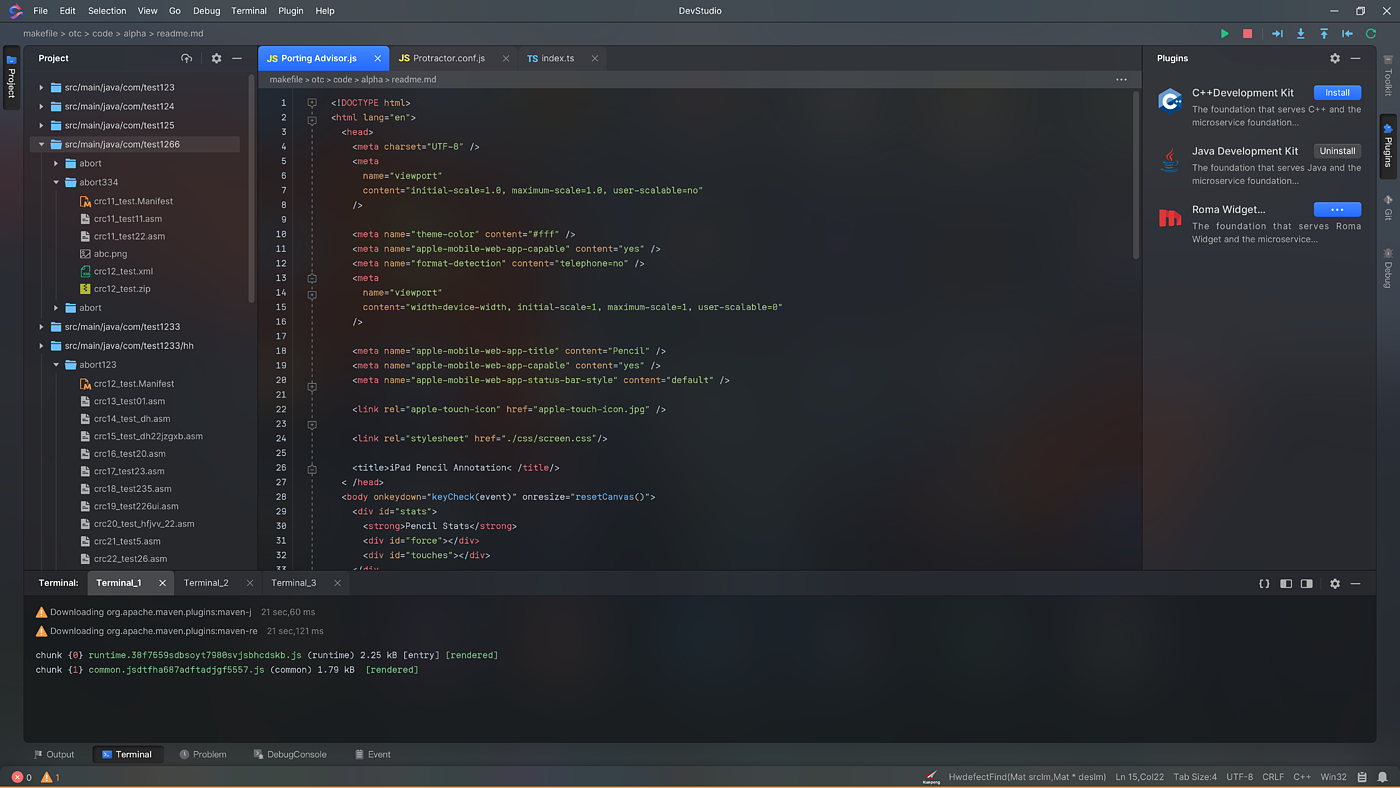Viewport: 1400px width, 788px height.
Task: Open Project panel settings gear
Action: 216,59
